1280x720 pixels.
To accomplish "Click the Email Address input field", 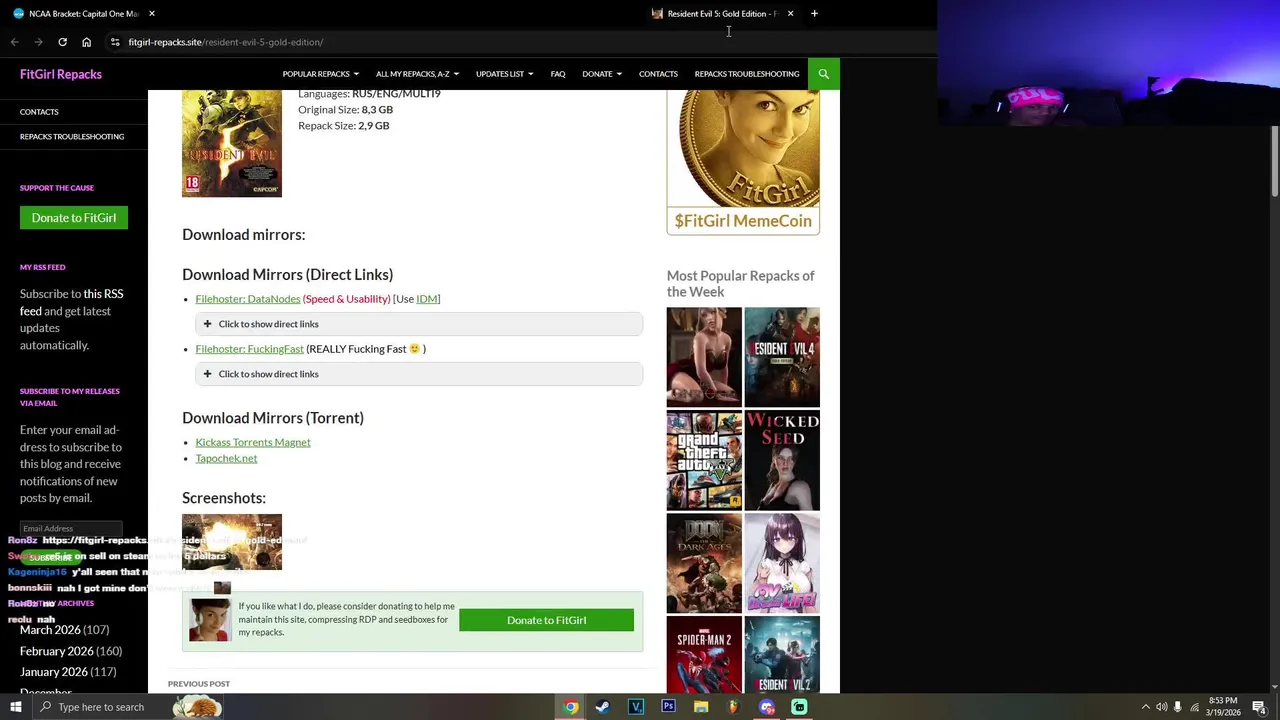I will coord(71,528).
